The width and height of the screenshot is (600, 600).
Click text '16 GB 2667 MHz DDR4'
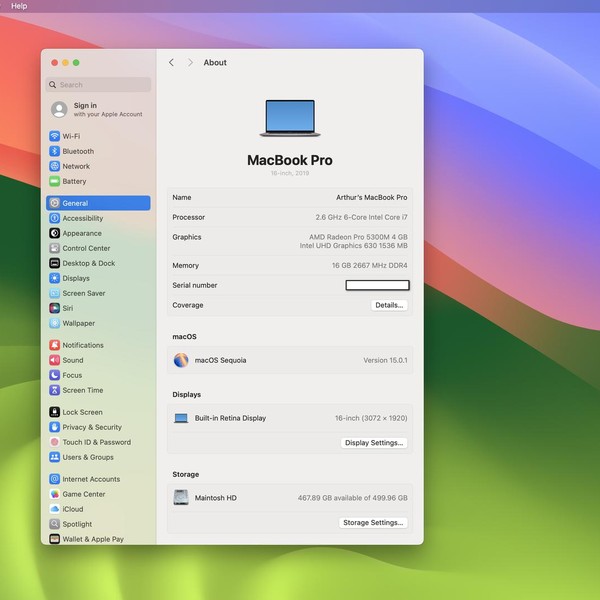370,266
